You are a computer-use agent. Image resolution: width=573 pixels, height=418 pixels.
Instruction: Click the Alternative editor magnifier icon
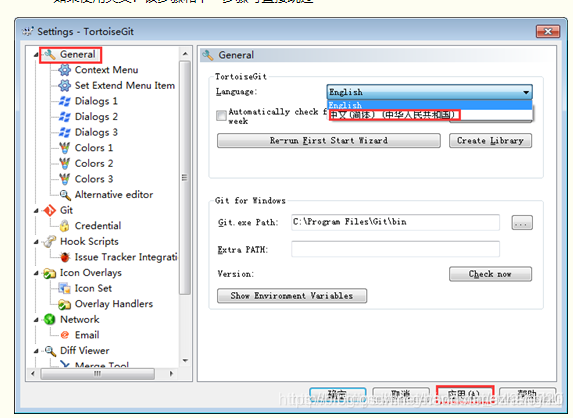coord(65,195)
